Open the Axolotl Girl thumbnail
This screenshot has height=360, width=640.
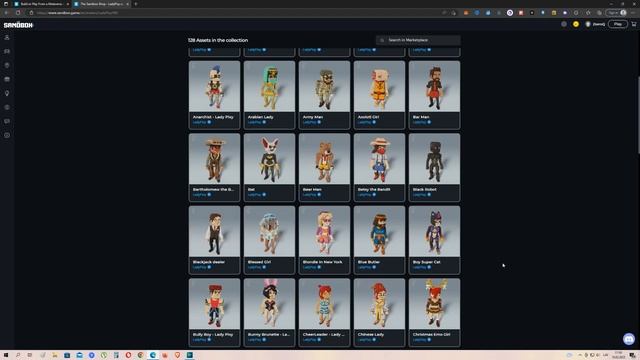click(379, 87)
